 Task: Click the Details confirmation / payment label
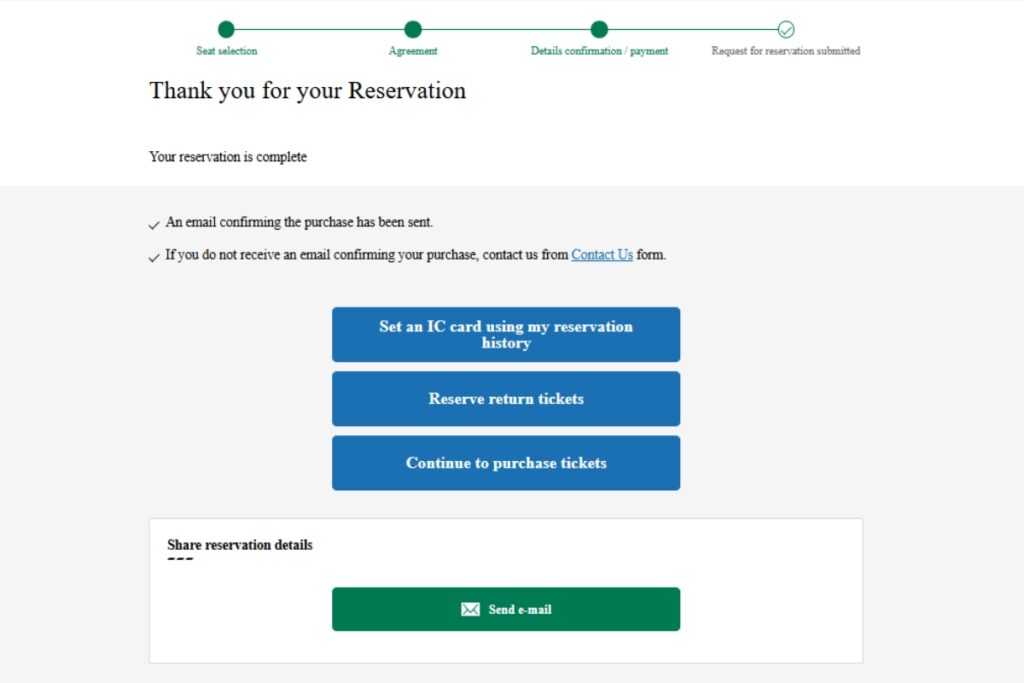(x=599, y=50)
